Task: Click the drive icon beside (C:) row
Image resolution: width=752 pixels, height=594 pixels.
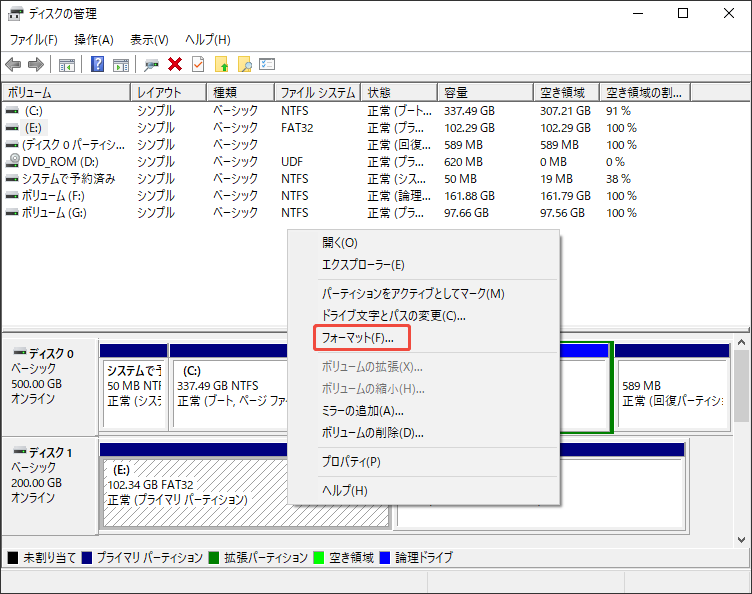Action: click(x=12, y=111)
